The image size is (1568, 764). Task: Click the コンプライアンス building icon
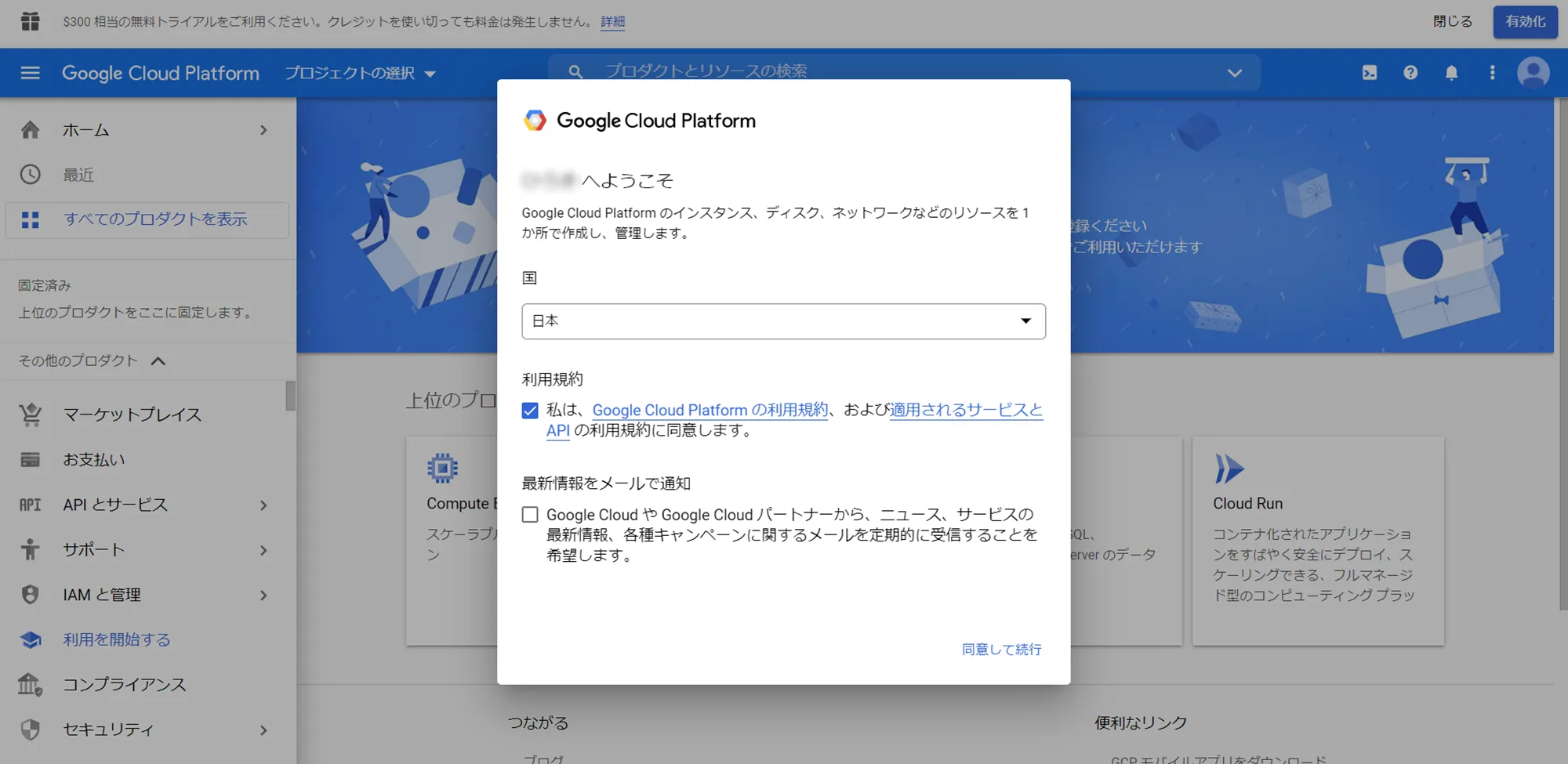click(x=30, y=684)
